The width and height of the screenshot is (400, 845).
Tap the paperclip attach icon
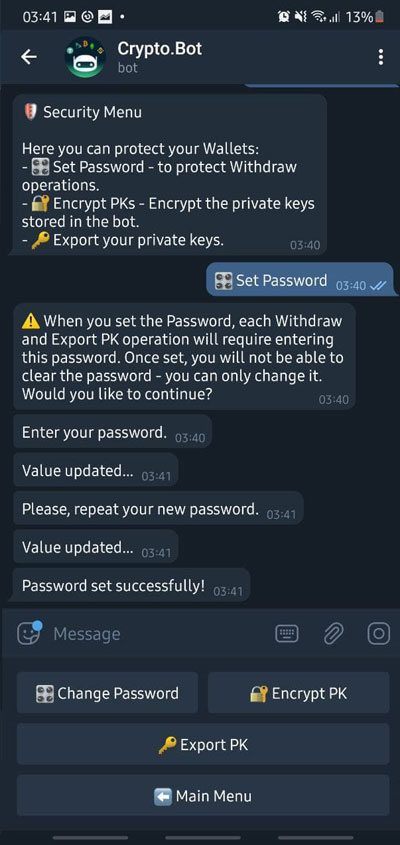point(333,634)
